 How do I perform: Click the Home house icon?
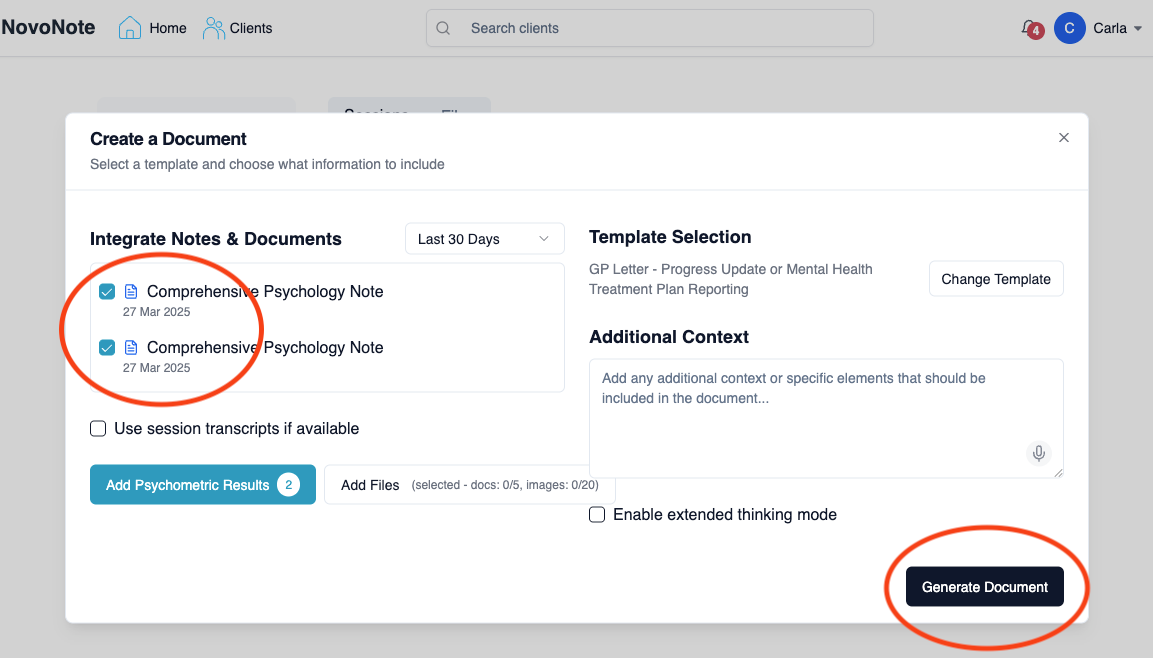point(130,28)
